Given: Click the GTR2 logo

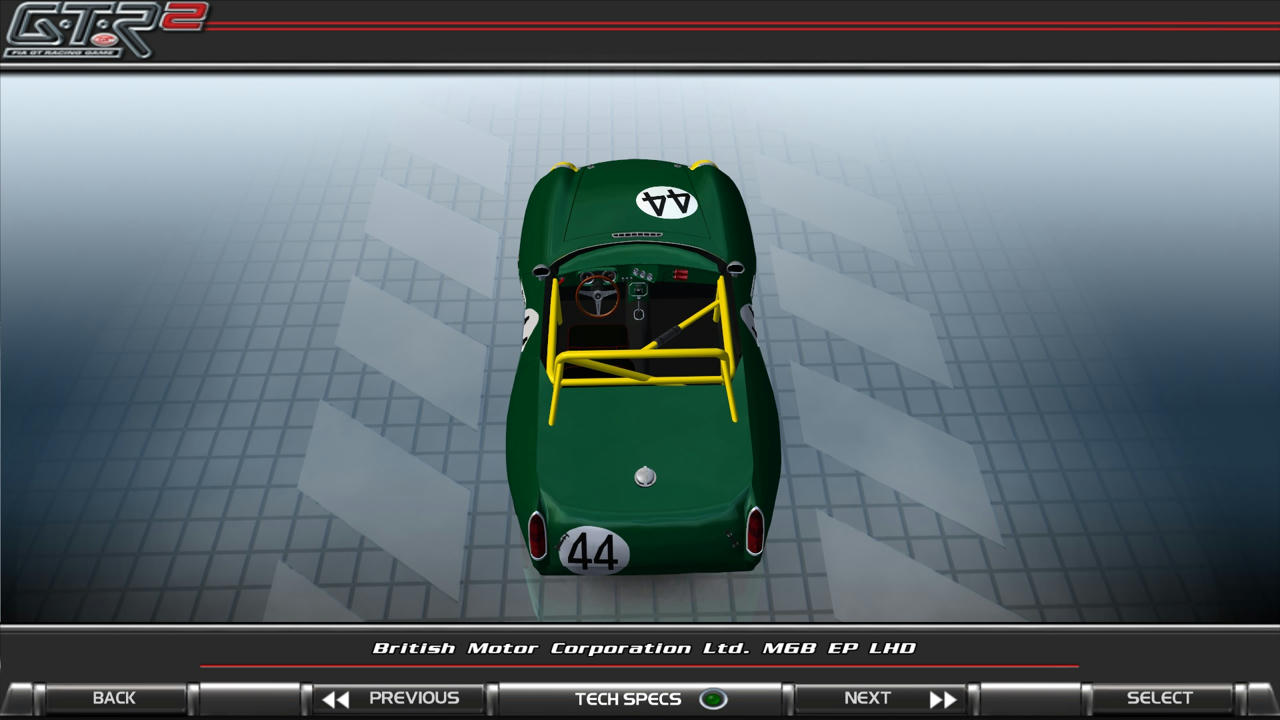Looking at the screenshot, I should pos(104,30).
